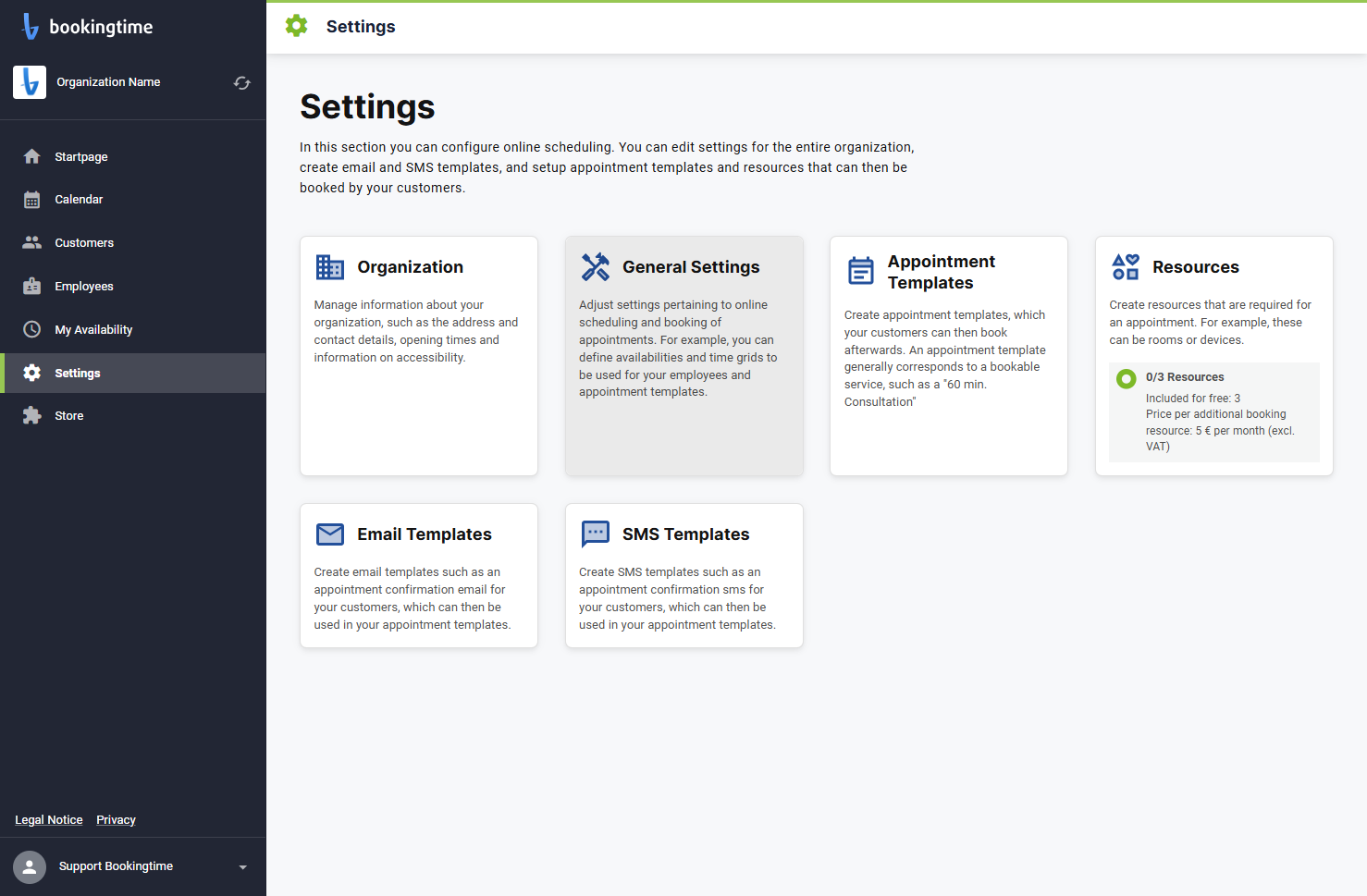
Task: Click the Resources shapes icon
Action: tap(1126, 267)
